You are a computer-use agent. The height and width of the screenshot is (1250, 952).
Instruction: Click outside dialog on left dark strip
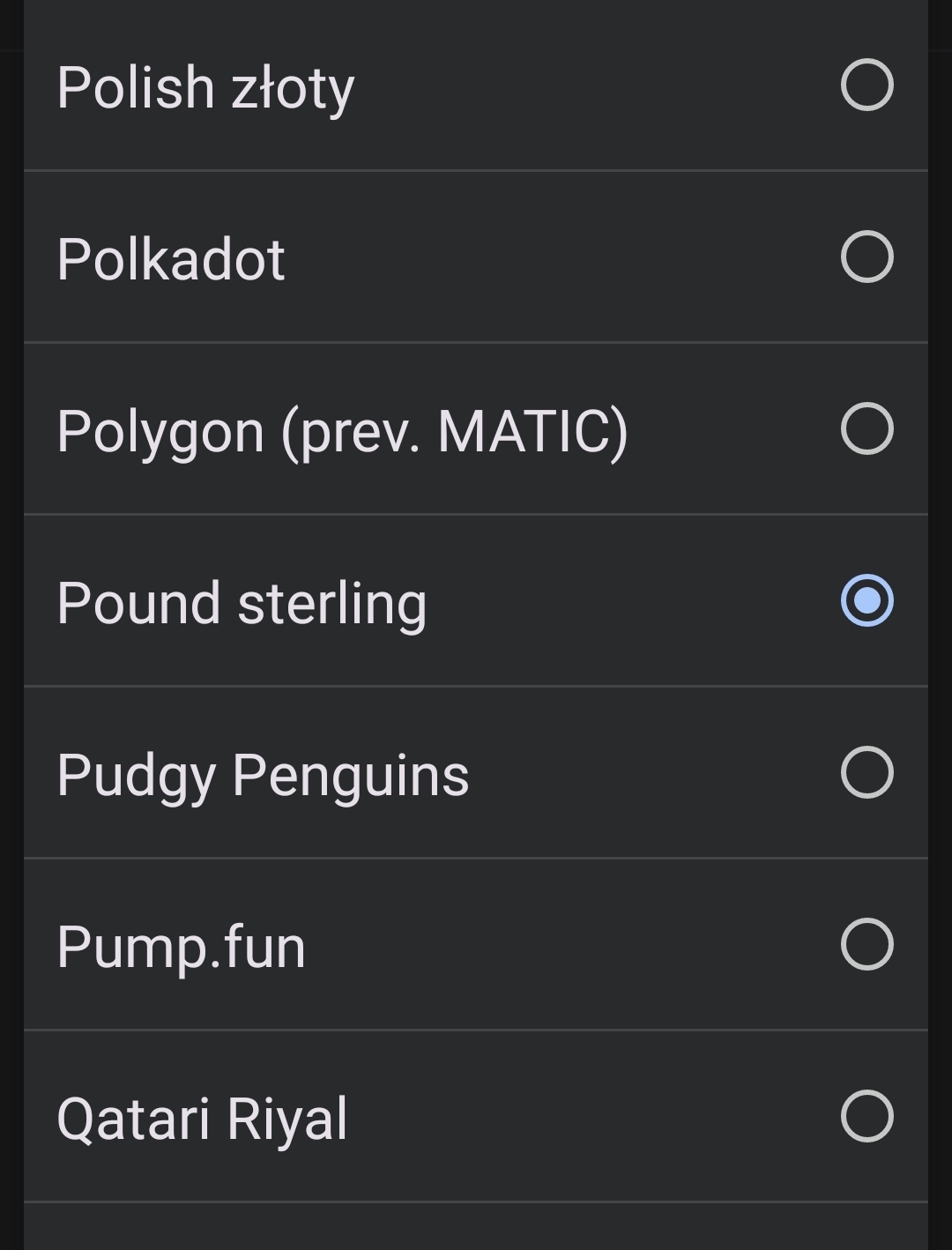[11, 617]
